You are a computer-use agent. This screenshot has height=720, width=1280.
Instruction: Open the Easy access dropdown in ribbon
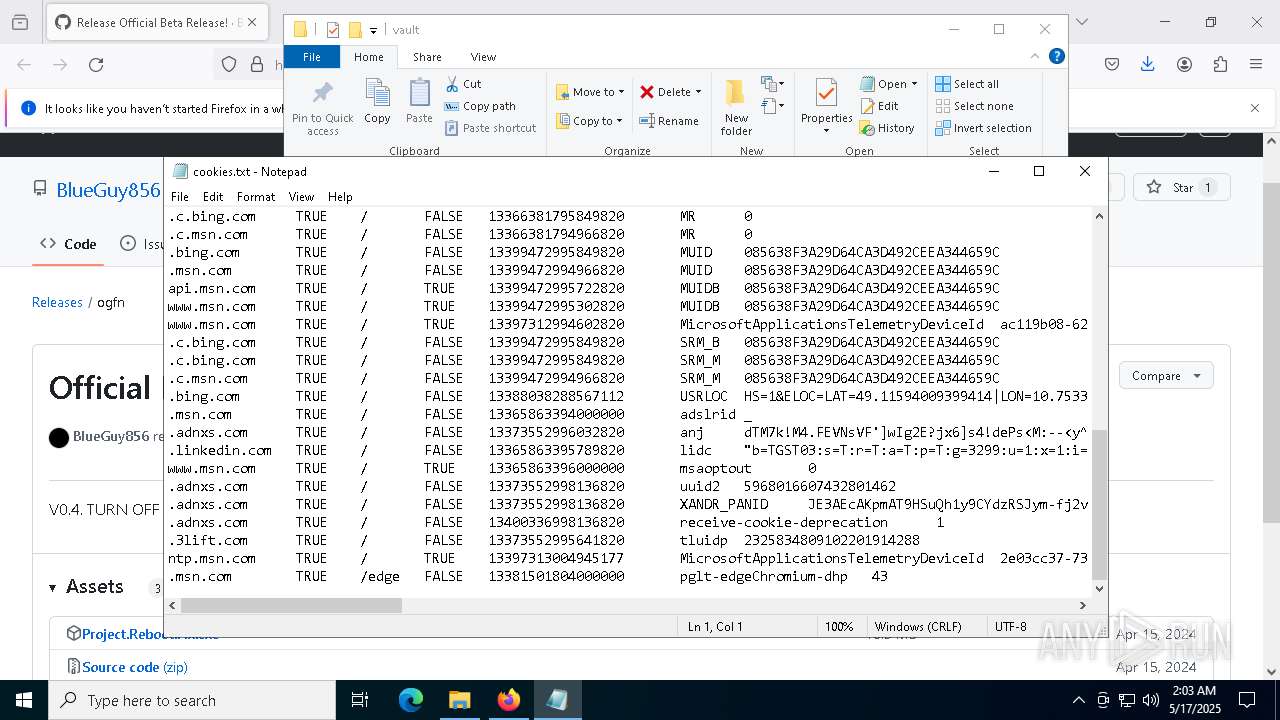point(771,106)
